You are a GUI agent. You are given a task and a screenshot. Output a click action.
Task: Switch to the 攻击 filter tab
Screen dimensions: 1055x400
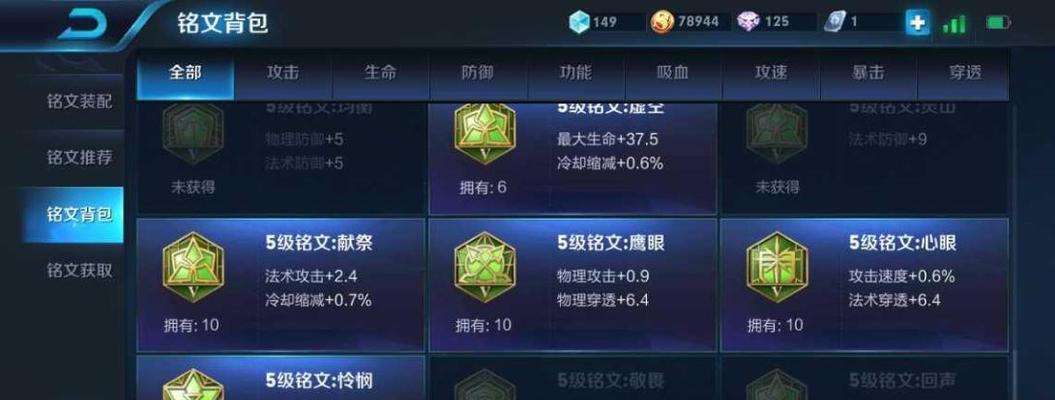click(283, 73)
